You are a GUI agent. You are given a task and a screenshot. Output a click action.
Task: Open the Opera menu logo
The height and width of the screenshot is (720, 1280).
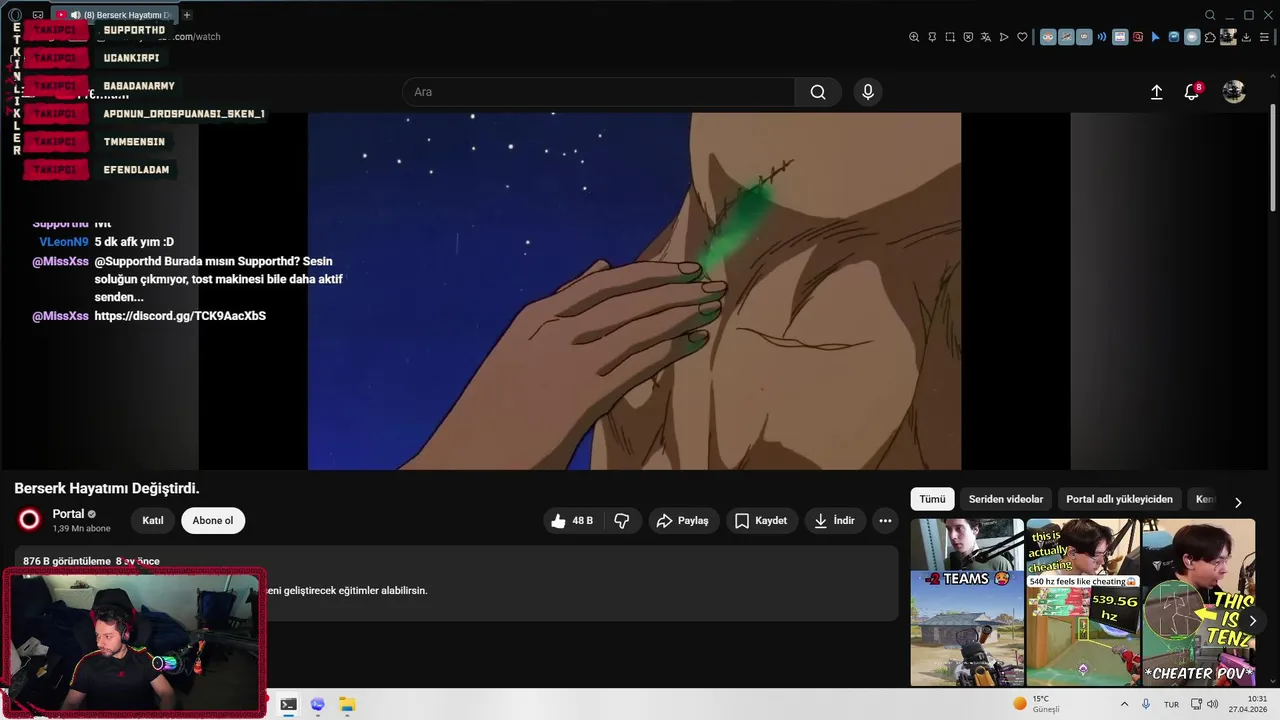[x=14, y=15]
